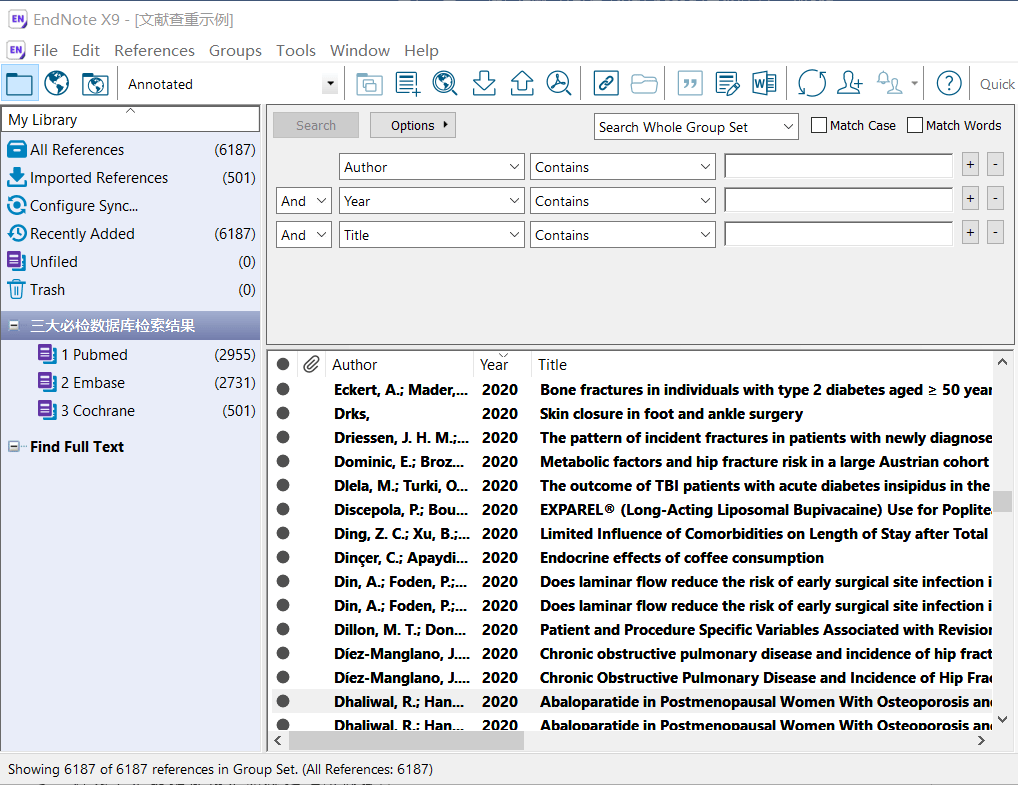Open the References menu
The width and height of the screenshot is (1018, 785).
(154, 50)
